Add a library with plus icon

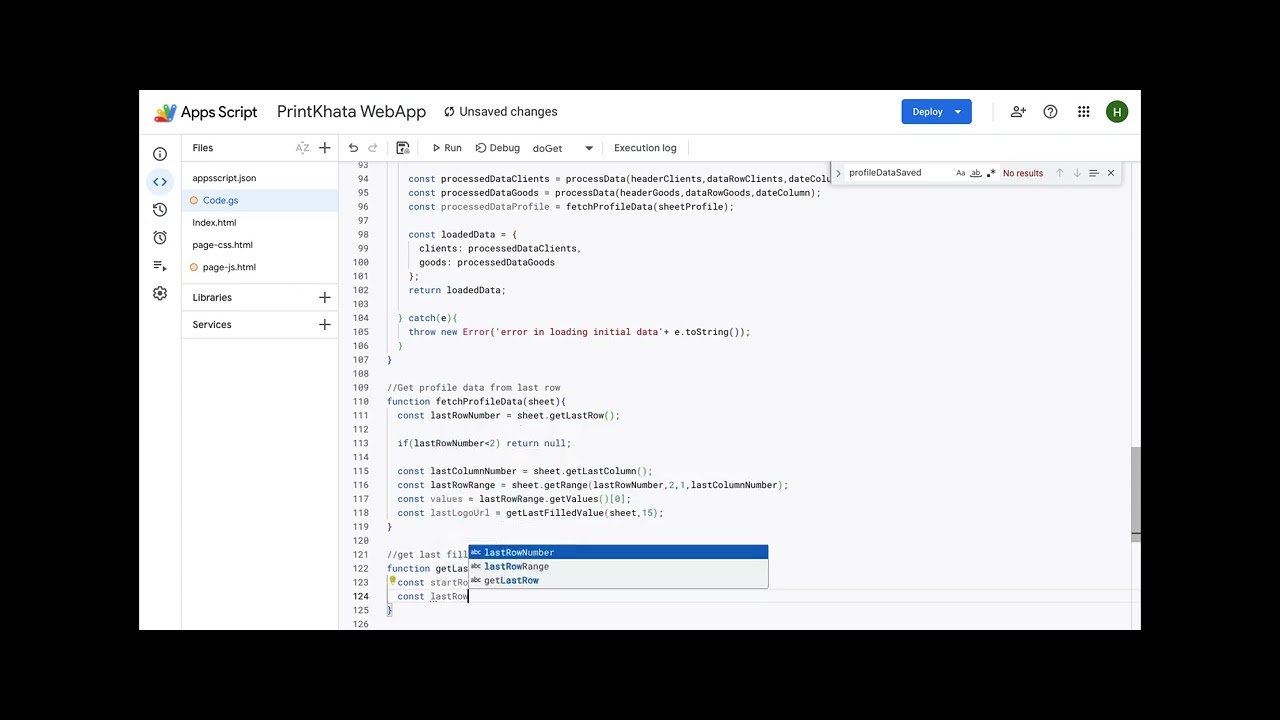point(324,297)
